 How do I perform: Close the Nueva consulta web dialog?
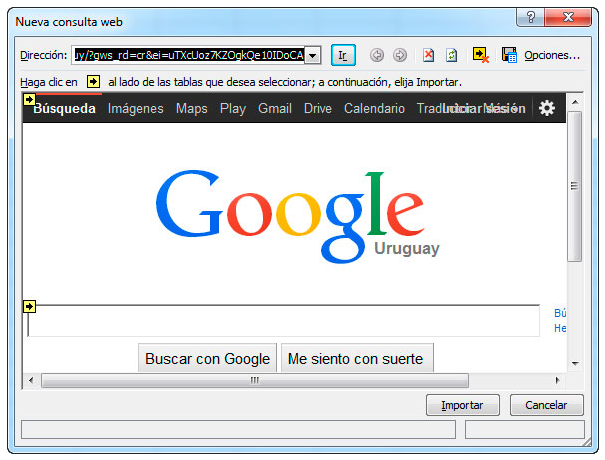coord(568,17)
